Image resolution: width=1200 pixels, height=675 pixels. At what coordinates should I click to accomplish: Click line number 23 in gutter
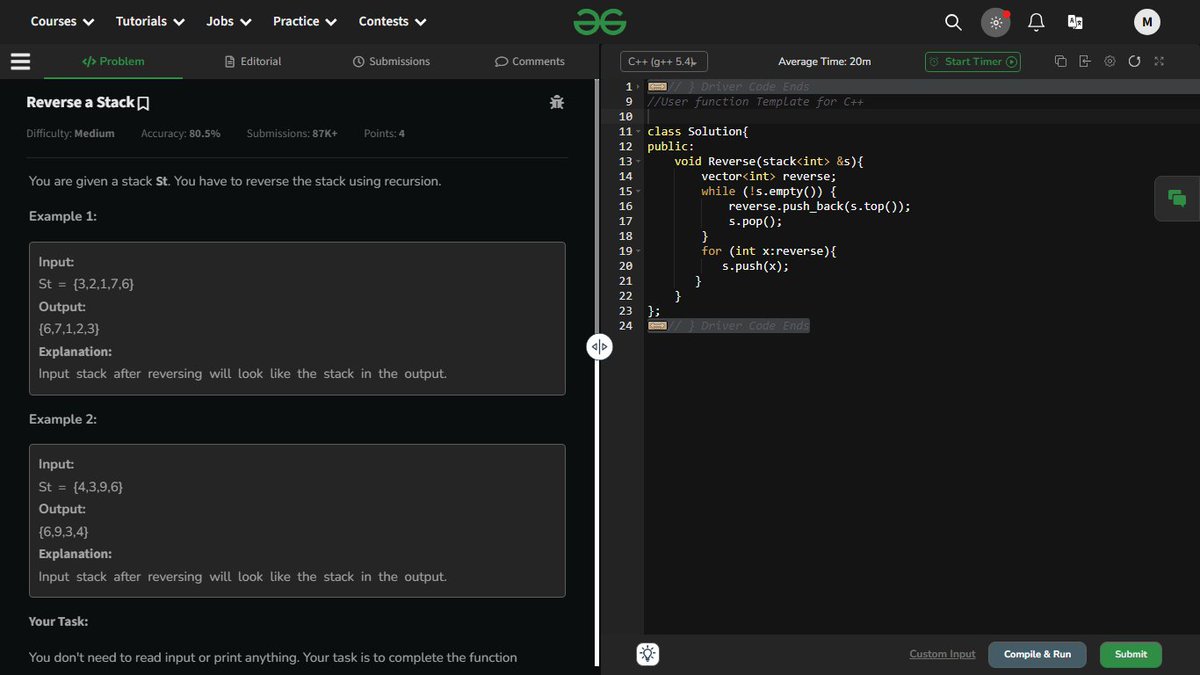626,312
